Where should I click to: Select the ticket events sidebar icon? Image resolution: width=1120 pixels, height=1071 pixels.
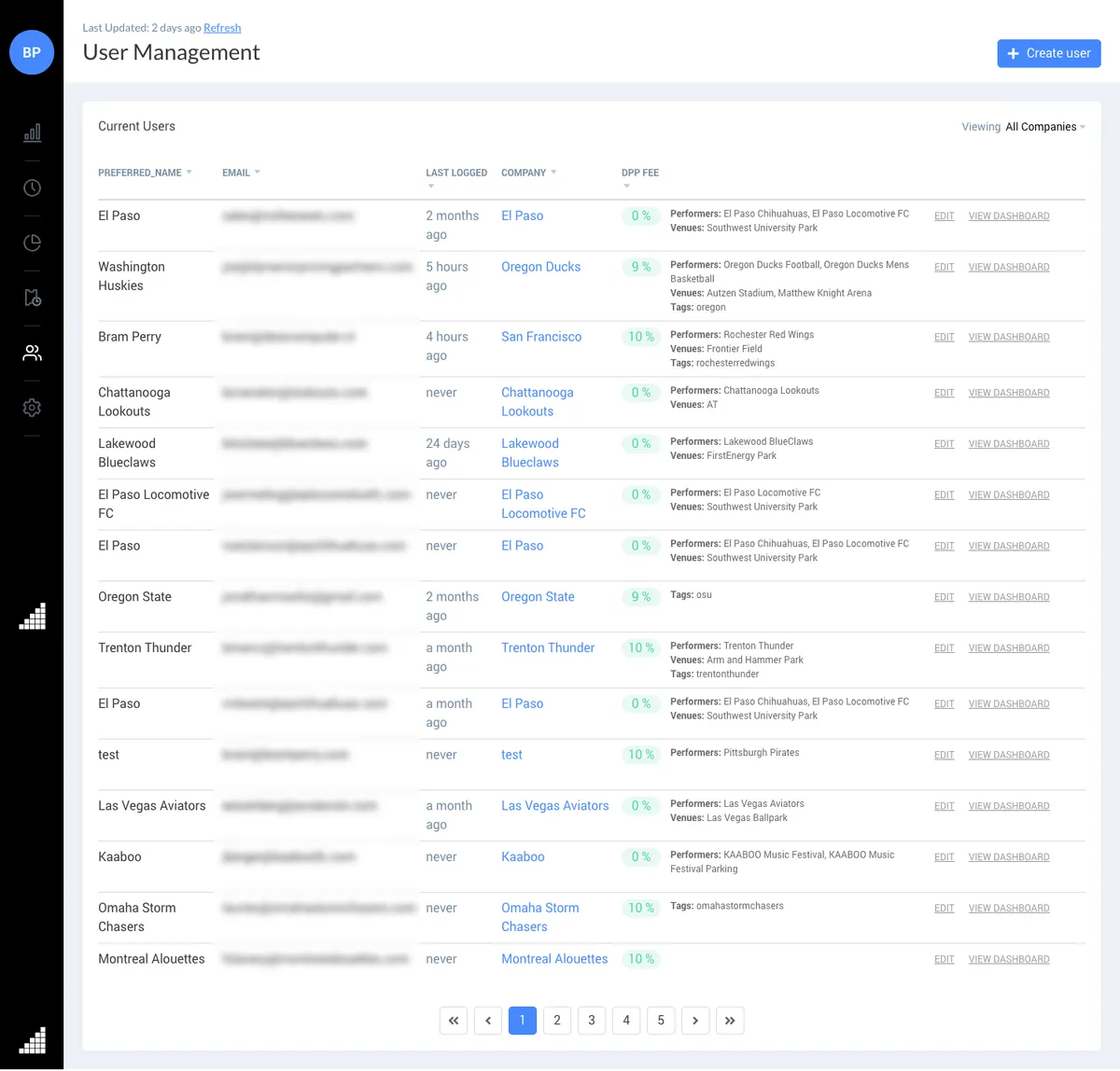tap(32, 298)
